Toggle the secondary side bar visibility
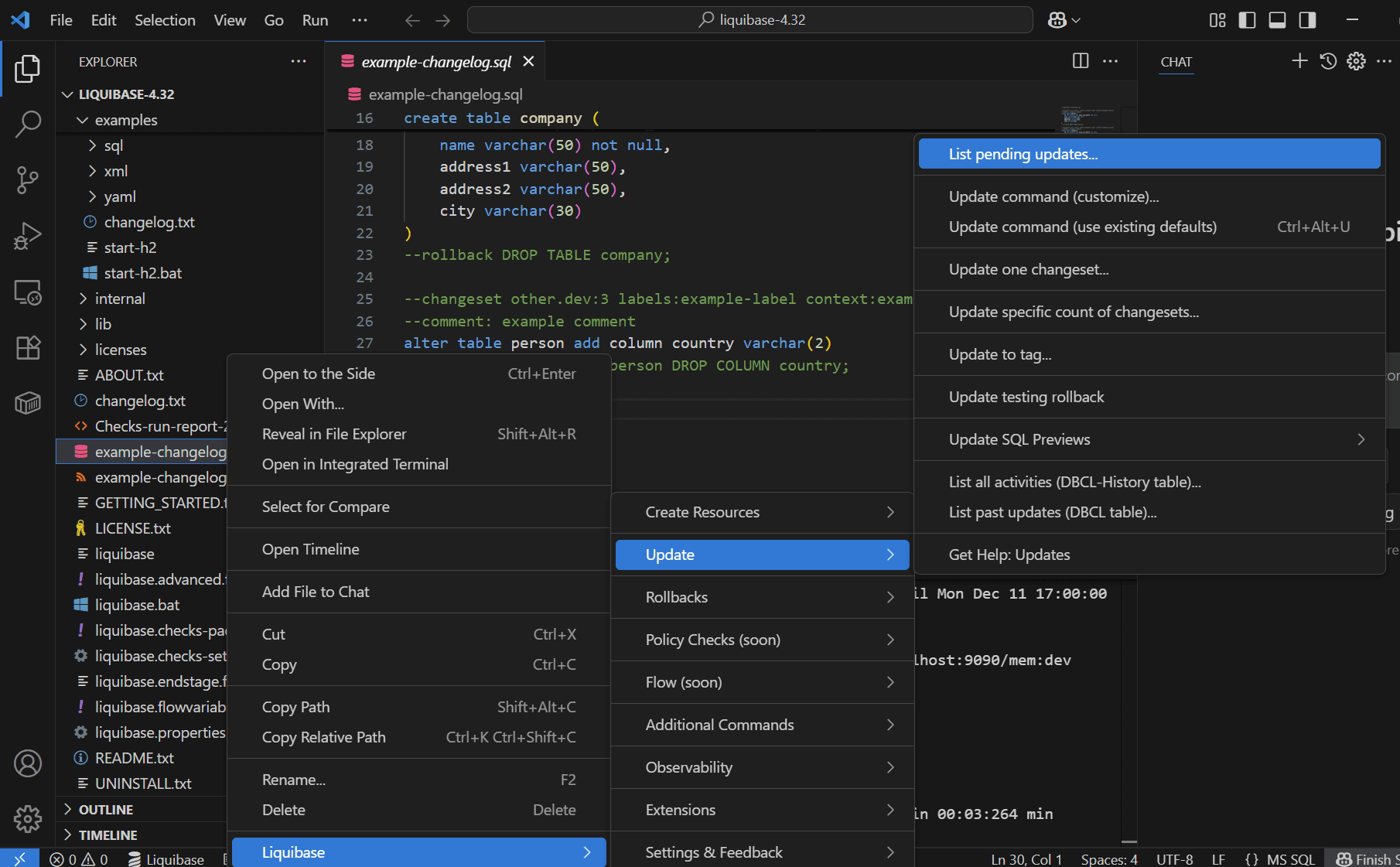 (x=1308, y=20)
